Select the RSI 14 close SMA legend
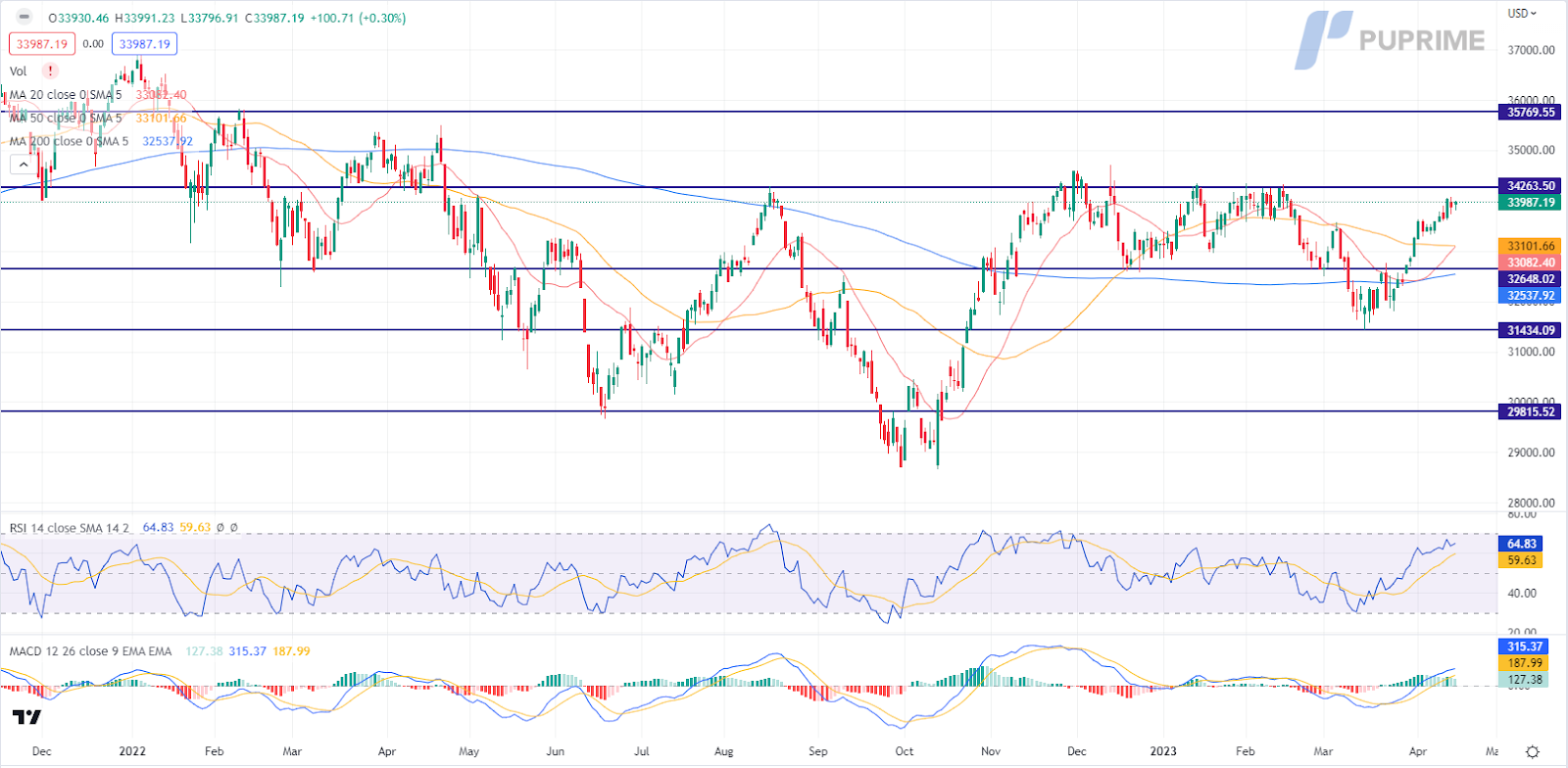This screenshot has width=1568, height=768. [x=69, y=528]
